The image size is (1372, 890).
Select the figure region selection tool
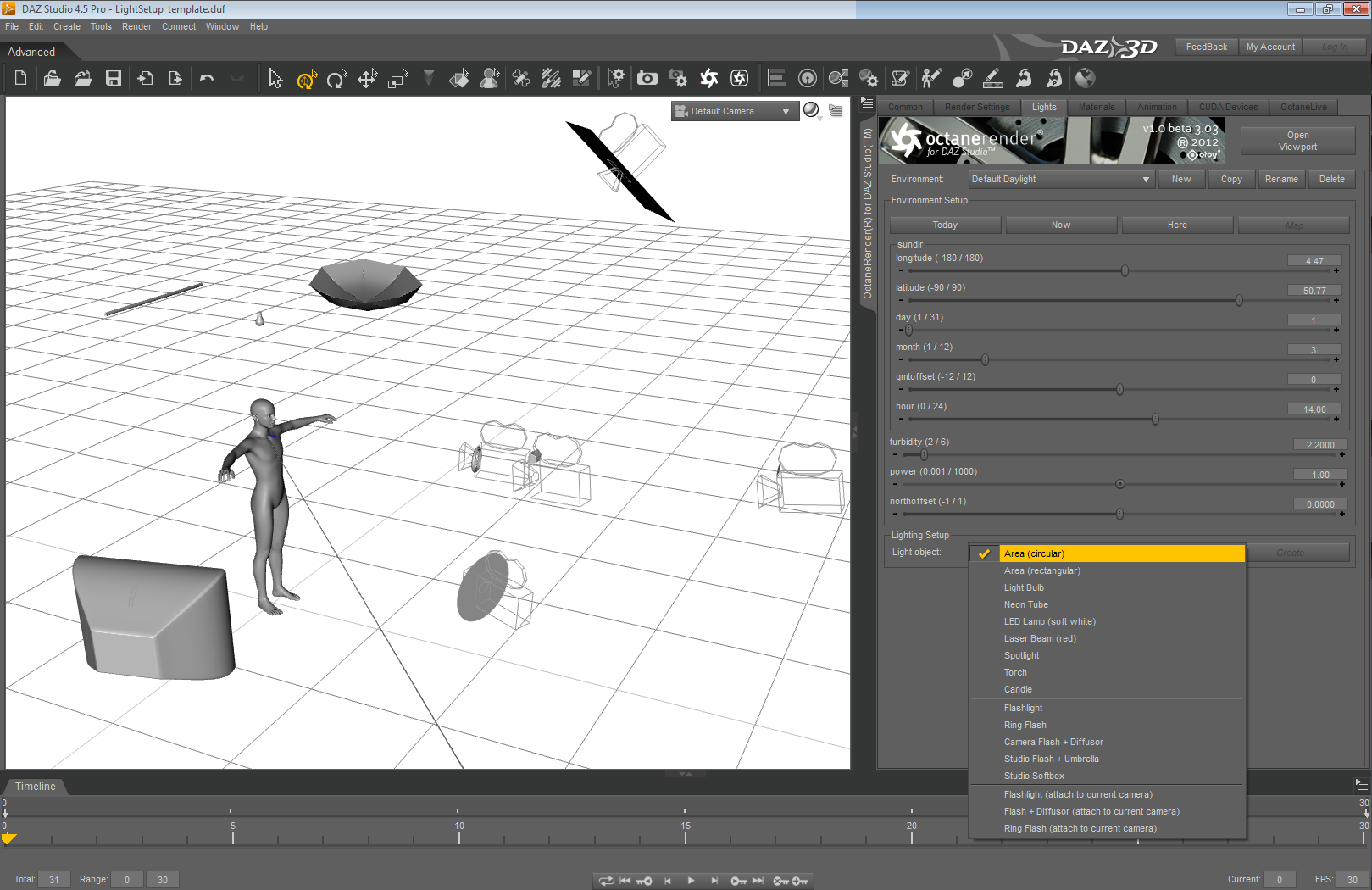tap(490, 79)
